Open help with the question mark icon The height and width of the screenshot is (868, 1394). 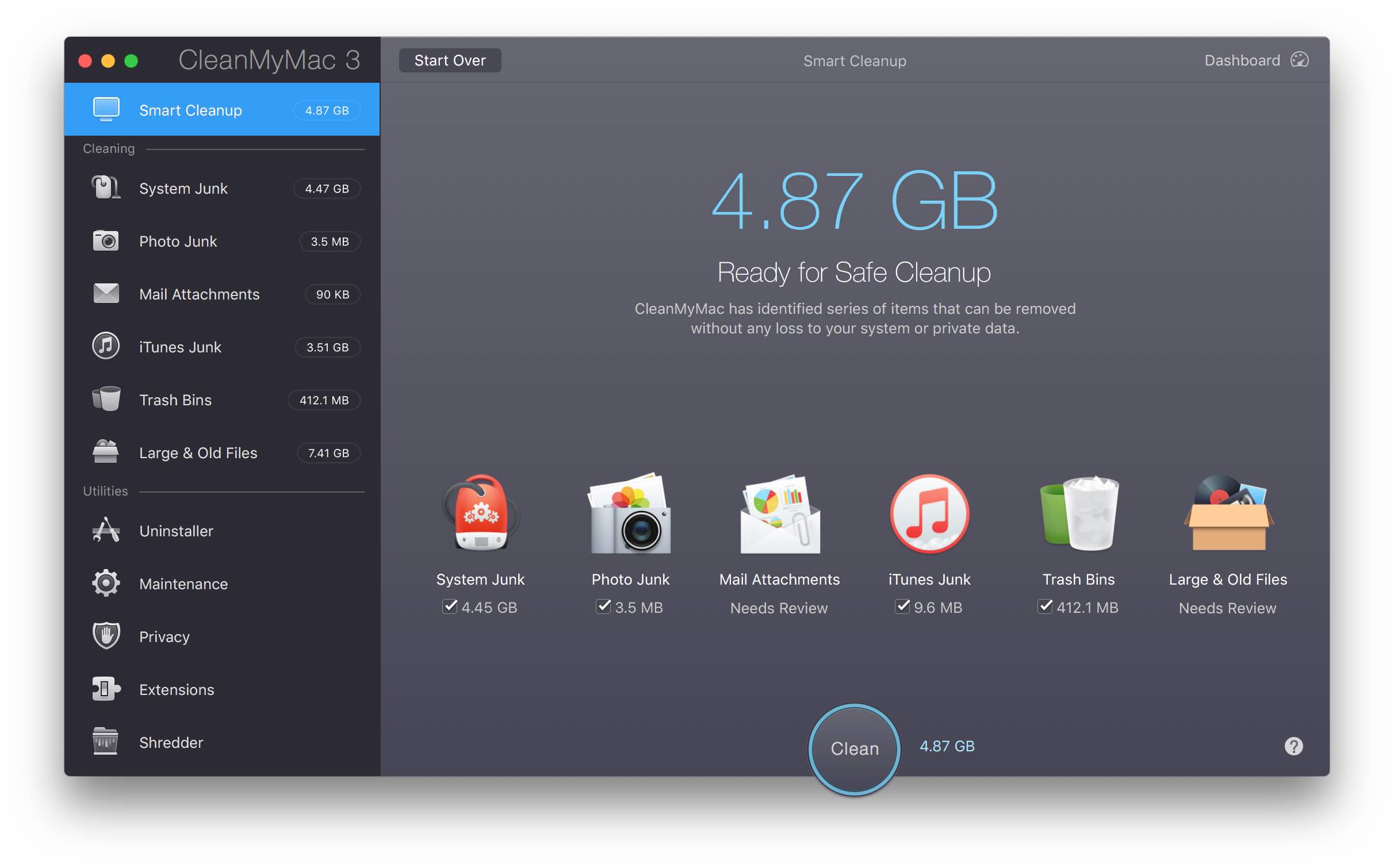[x=1294, y=746]
